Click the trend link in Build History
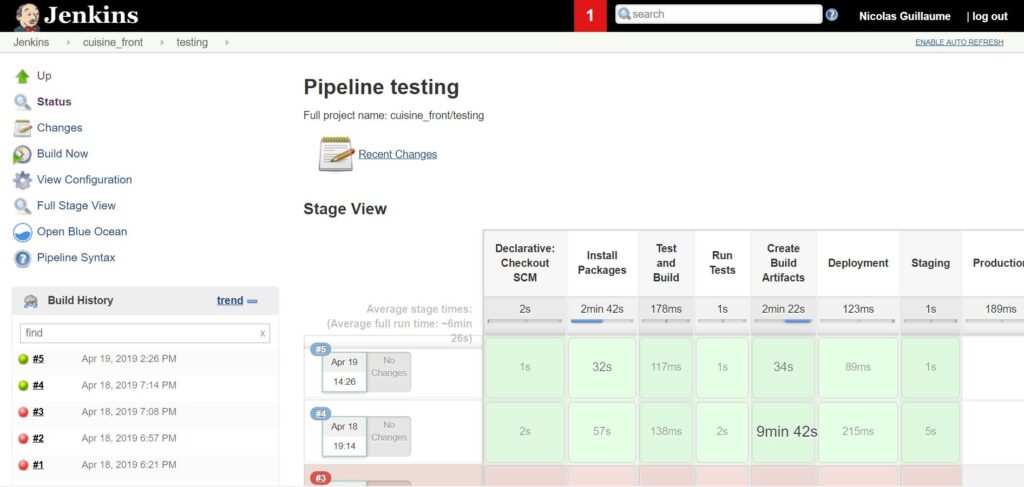1024x487 pixels. tap(230, 301)
